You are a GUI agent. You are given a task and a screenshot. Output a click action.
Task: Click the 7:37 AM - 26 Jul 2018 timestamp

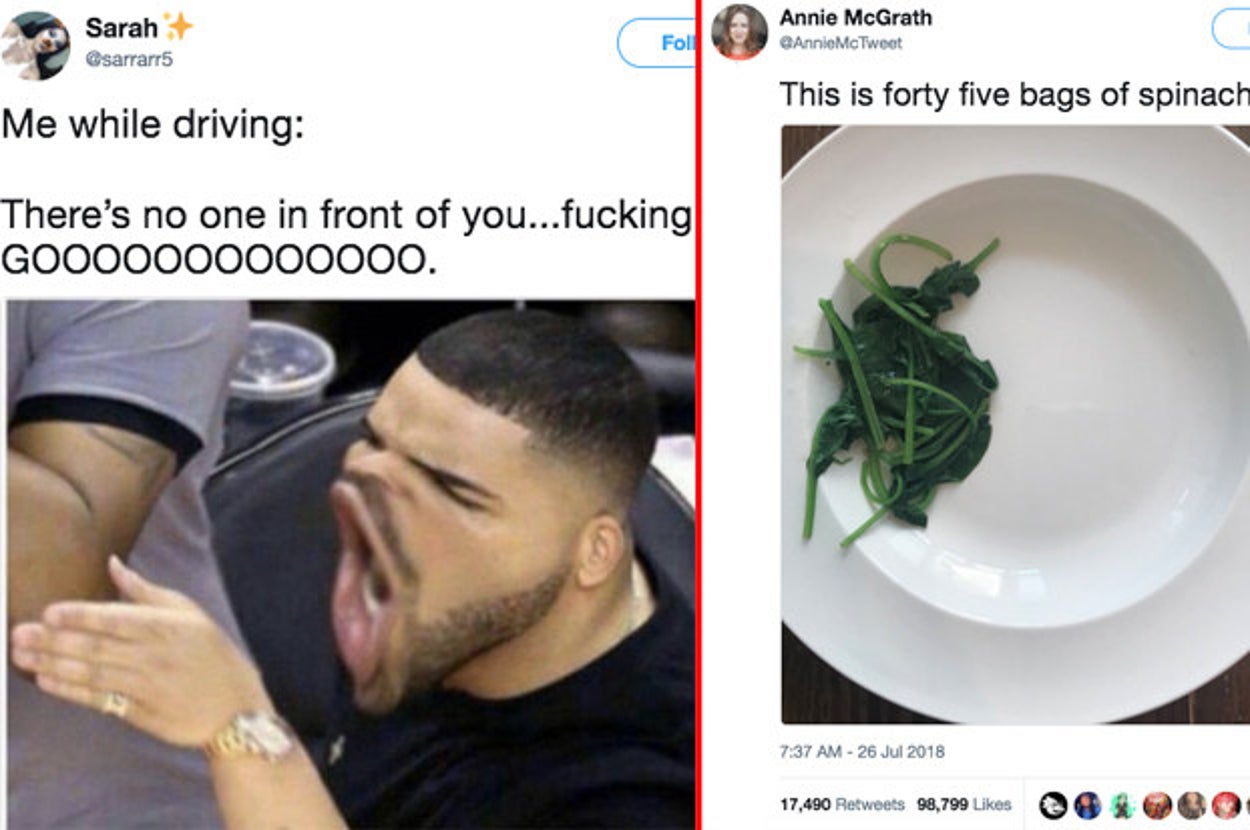coord(862,751)
